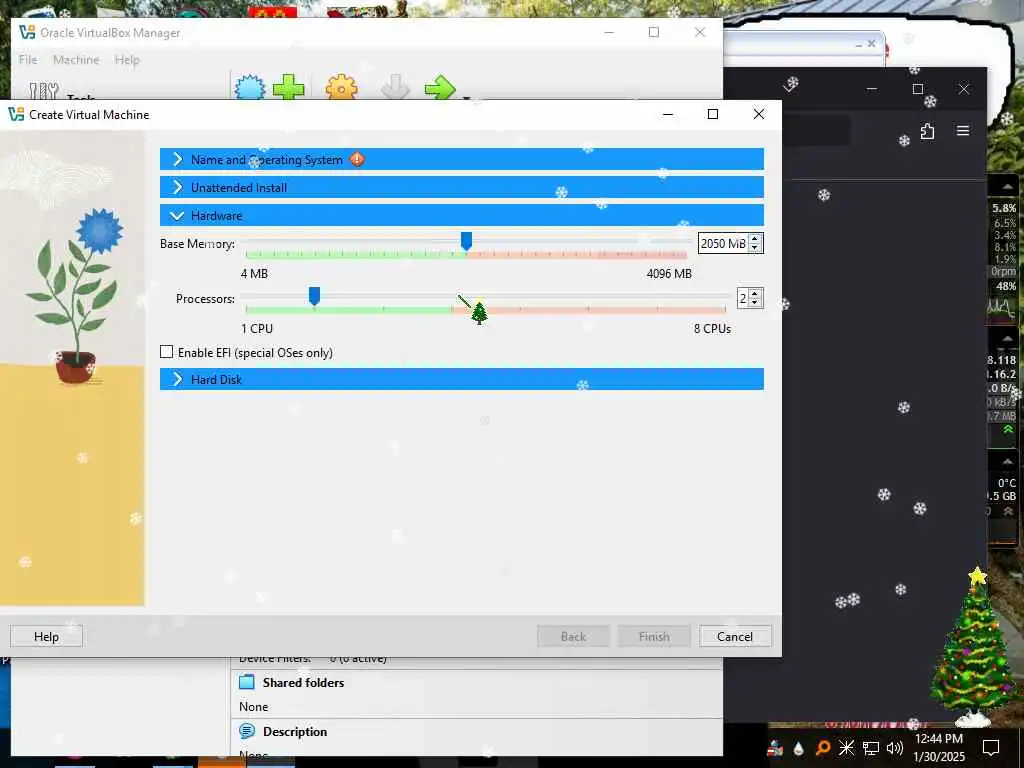Screen dimensions: 1024x768
Task: Click the 4 MB minimum memory label
Action: [254, 274]
